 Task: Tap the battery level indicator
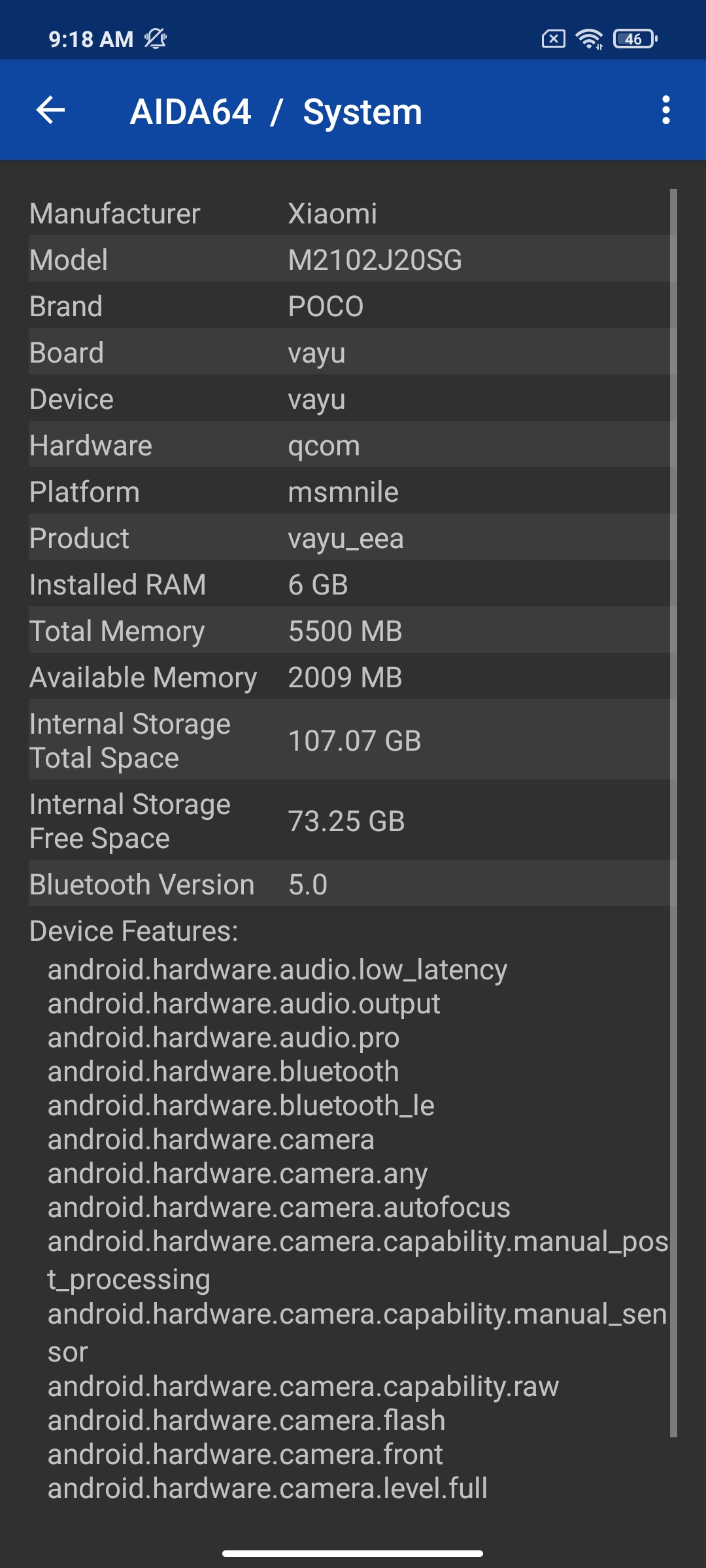[x=635, y=39]
